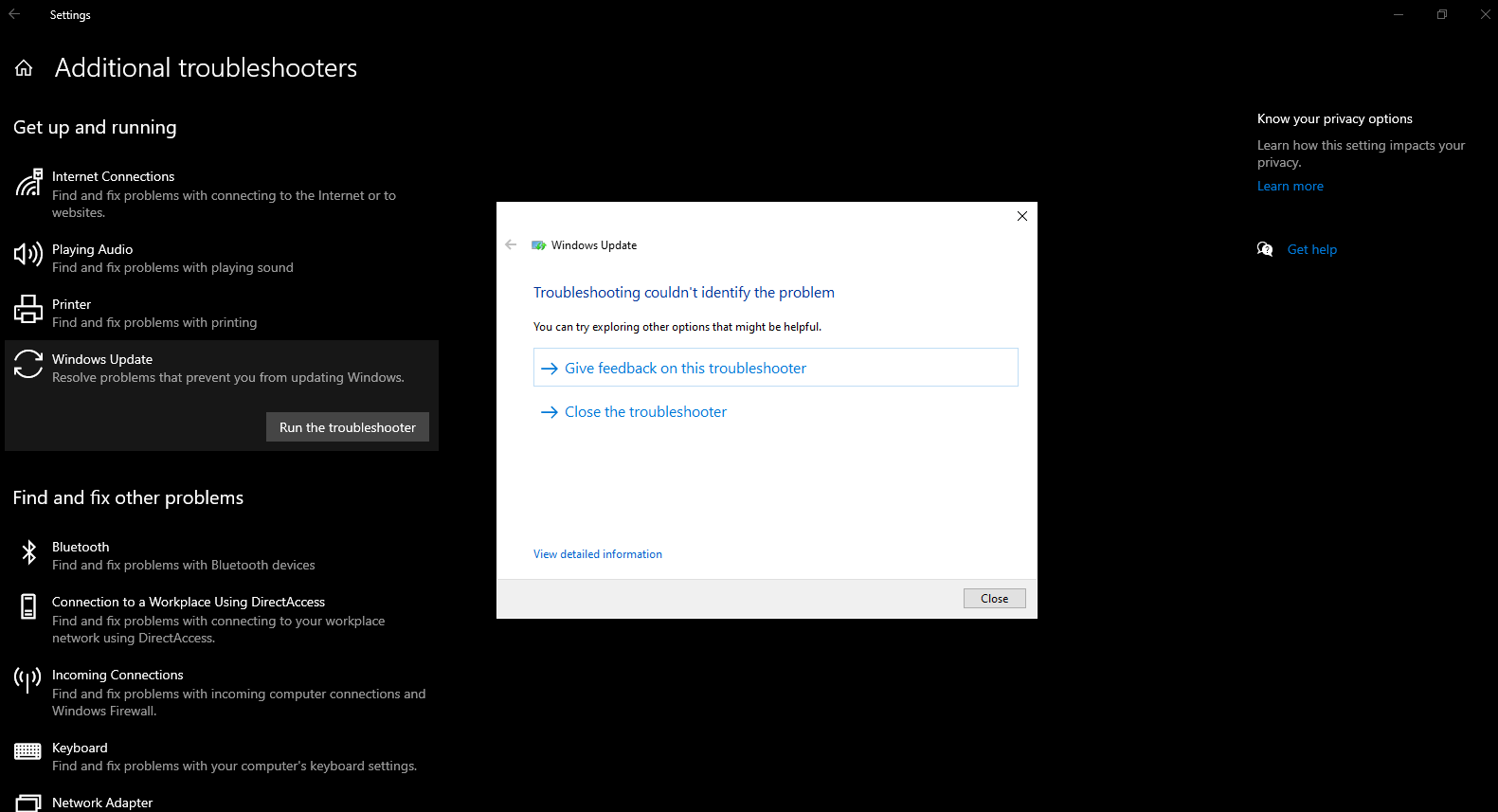Click 'Get up and running' section heading

95,128
